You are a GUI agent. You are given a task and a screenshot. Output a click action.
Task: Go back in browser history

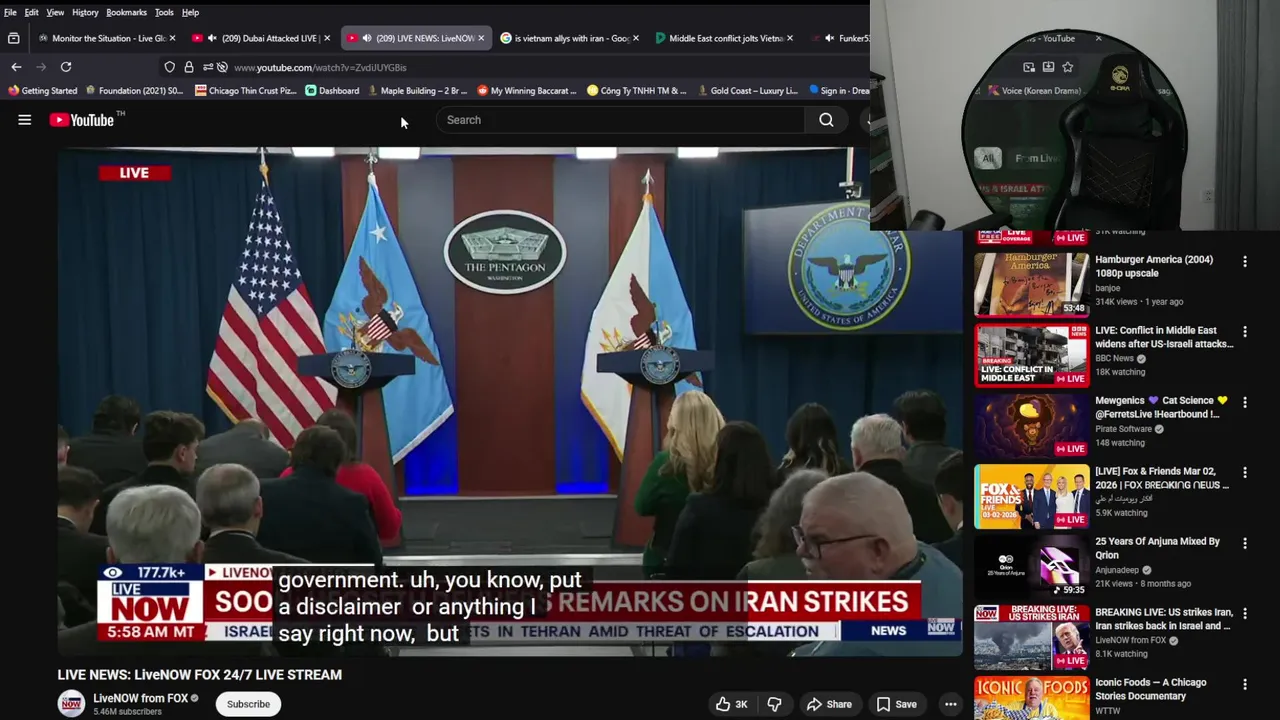16,67
